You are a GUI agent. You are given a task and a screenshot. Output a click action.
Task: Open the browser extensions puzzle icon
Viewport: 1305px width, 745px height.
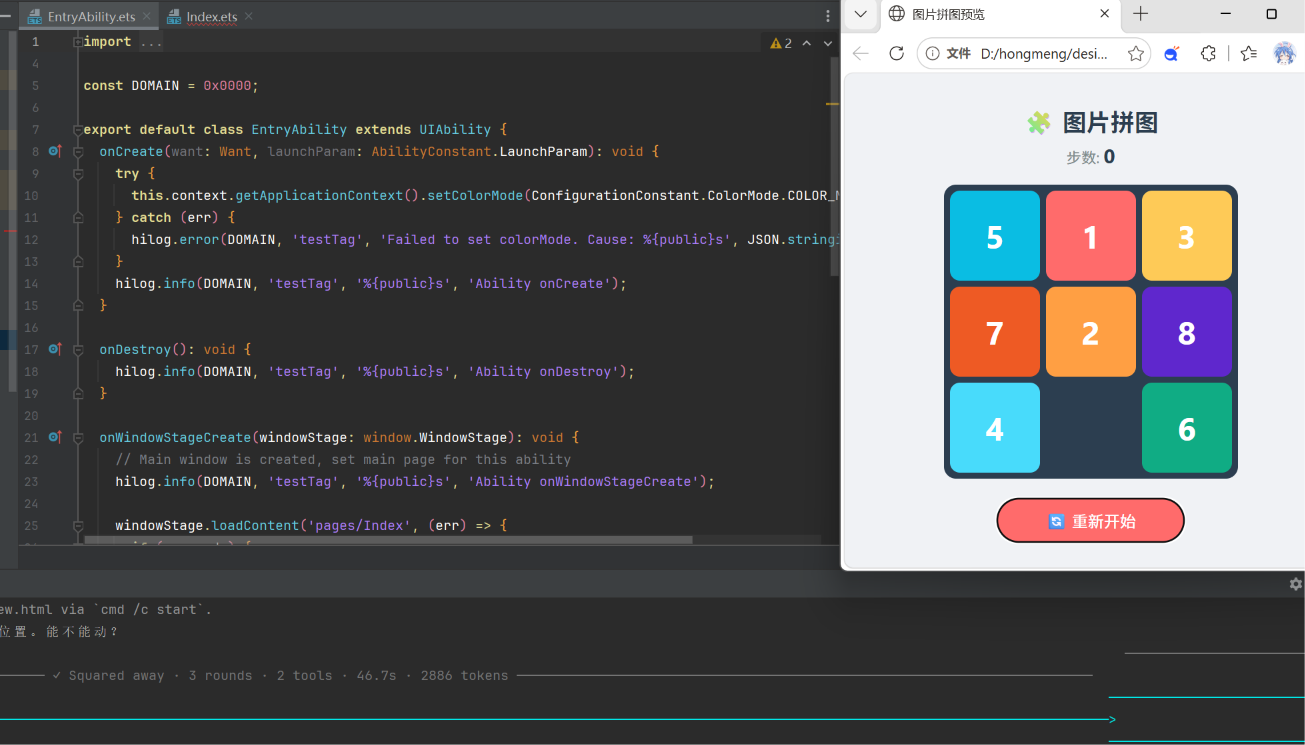click(x=1208, y=54)
